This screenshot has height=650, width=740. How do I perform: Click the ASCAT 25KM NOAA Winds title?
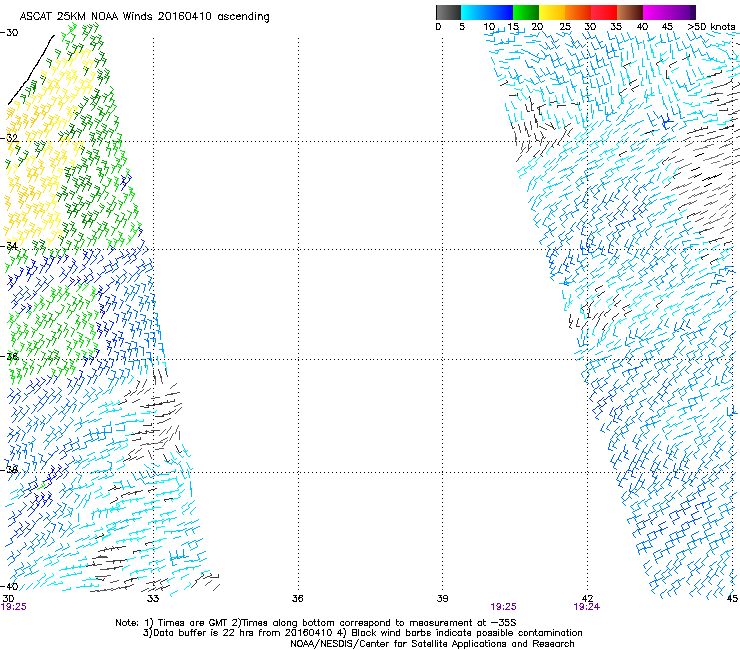(x=144, y=17)
